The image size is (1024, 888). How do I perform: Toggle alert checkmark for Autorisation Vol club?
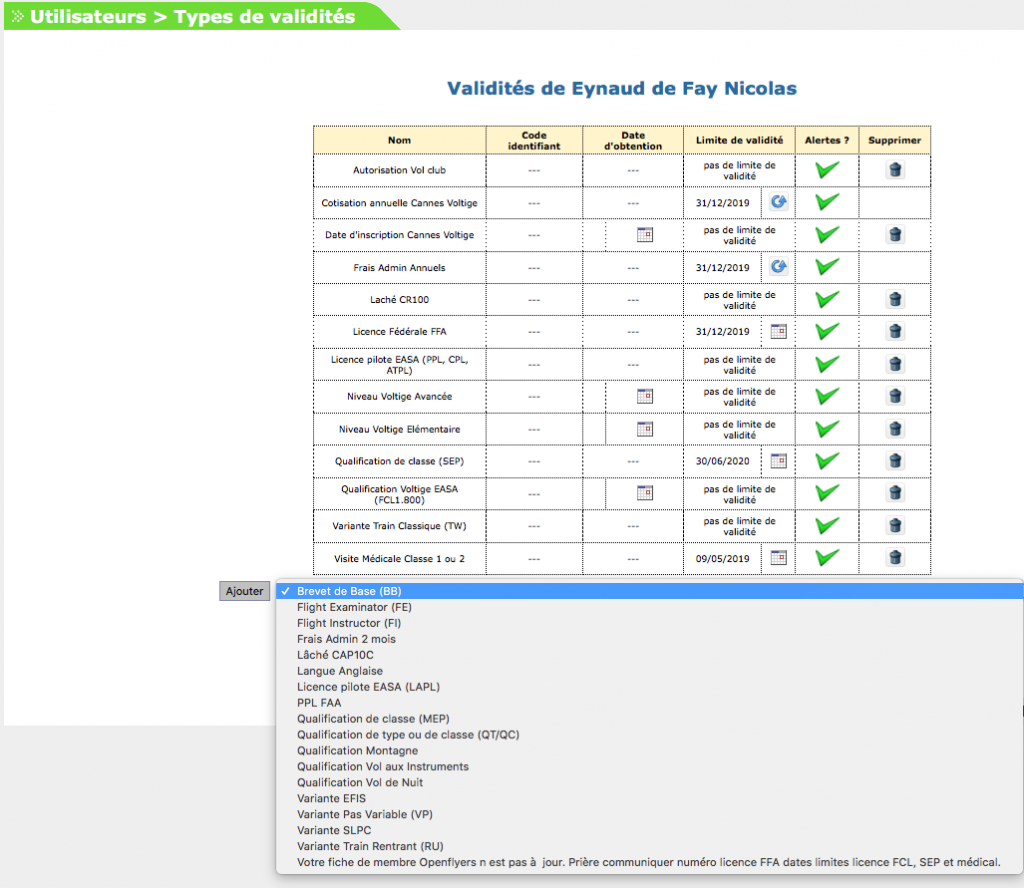click(827, 170)
